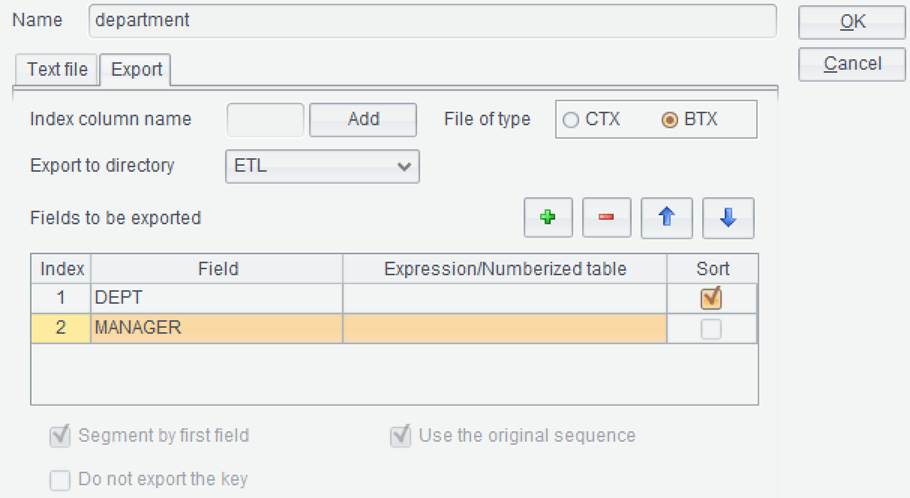Image resolution: width=910 pixels, height=498 pixels.
Task: Toggle the Segment by first field checkbox
Action: (60, 436)
